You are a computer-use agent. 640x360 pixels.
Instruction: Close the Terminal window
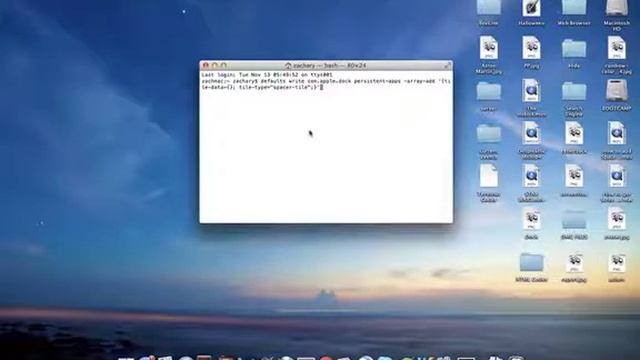206,65
